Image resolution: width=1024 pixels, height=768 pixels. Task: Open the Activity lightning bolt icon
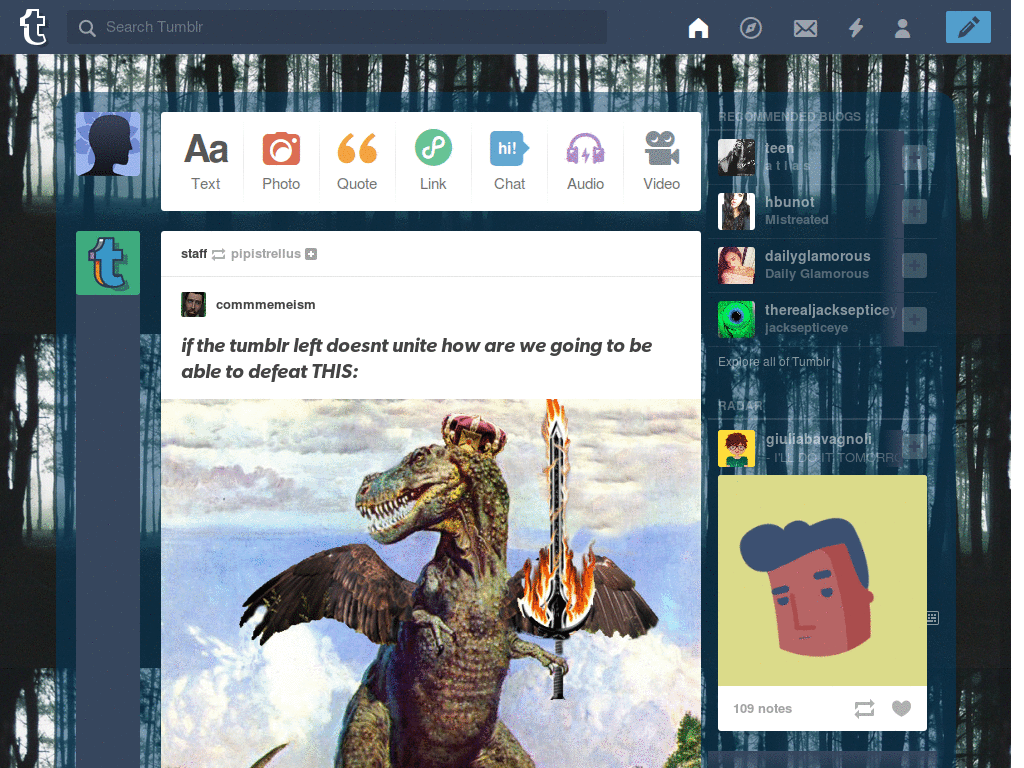tap(856, 28)
